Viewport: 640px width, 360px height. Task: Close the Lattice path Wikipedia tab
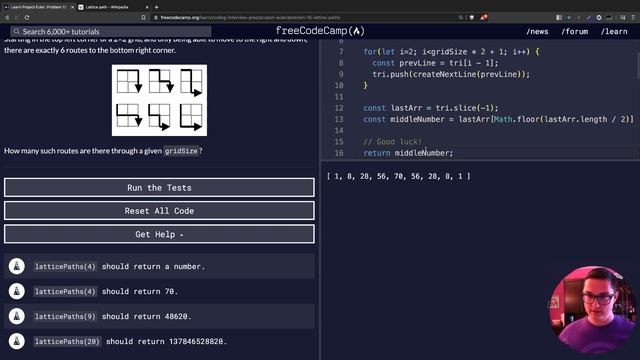[x=147, y=7]
